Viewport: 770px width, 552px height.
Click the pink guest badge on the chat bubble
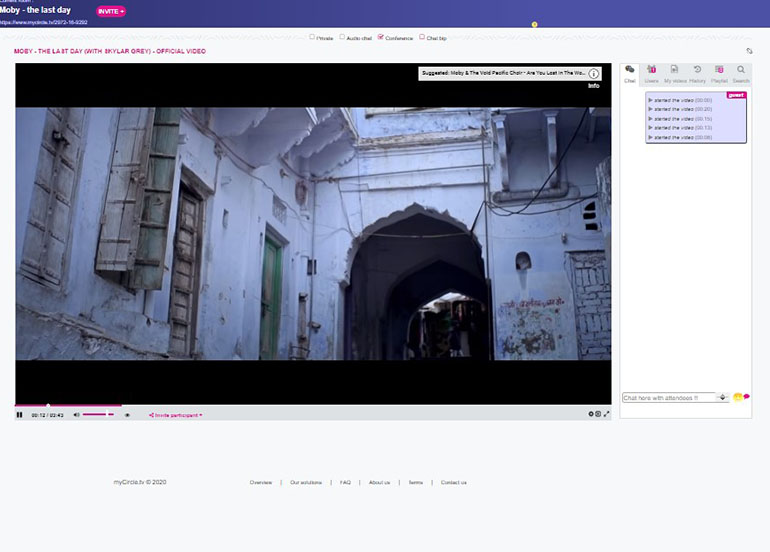[736, 95]
